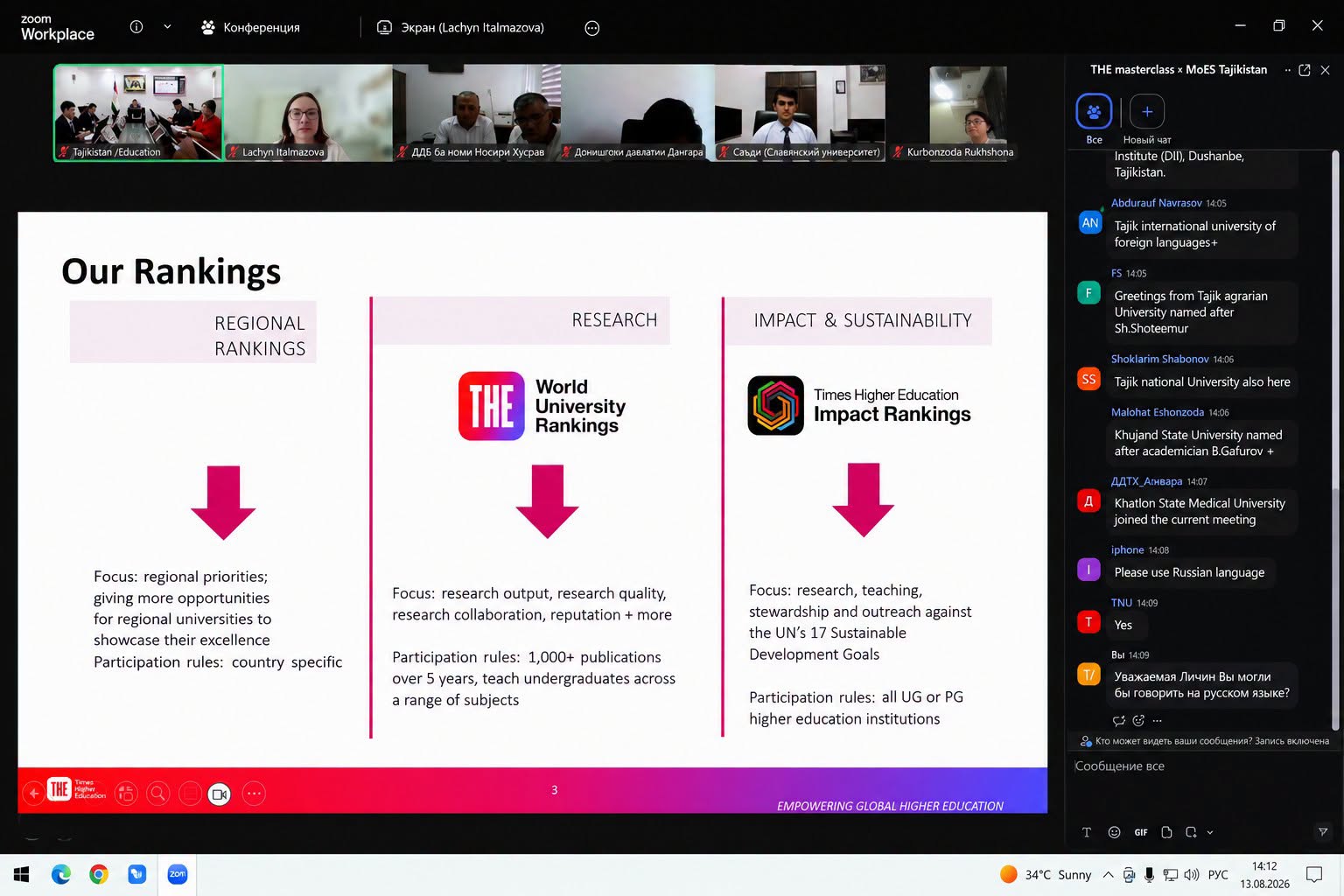The height and width of the screenshot is (896, 1344).
Task: Click the iphone sender avatar
Action: click(1088, 570)
